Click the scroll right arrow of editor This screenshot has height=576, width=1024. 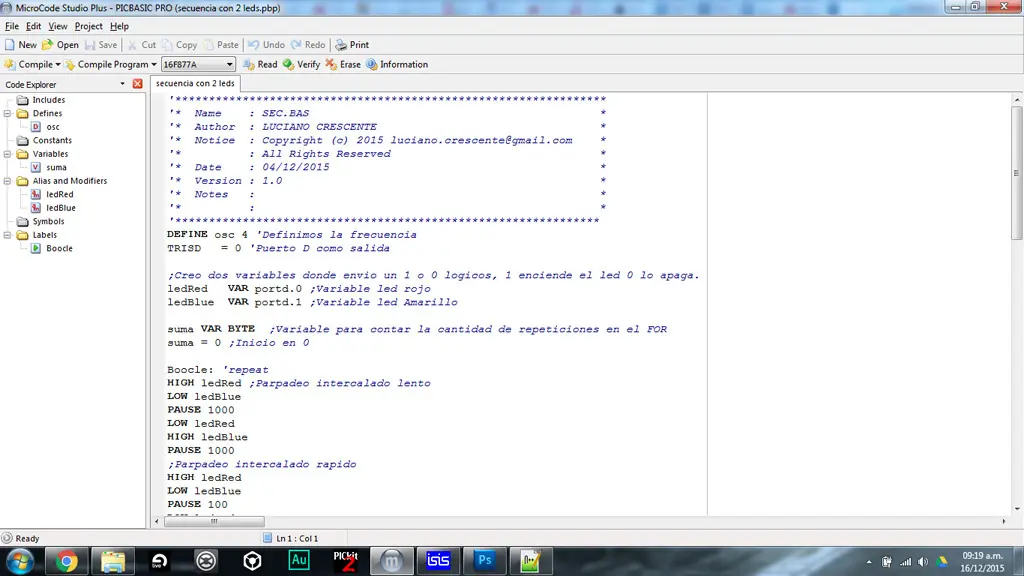coord(1004,521)
